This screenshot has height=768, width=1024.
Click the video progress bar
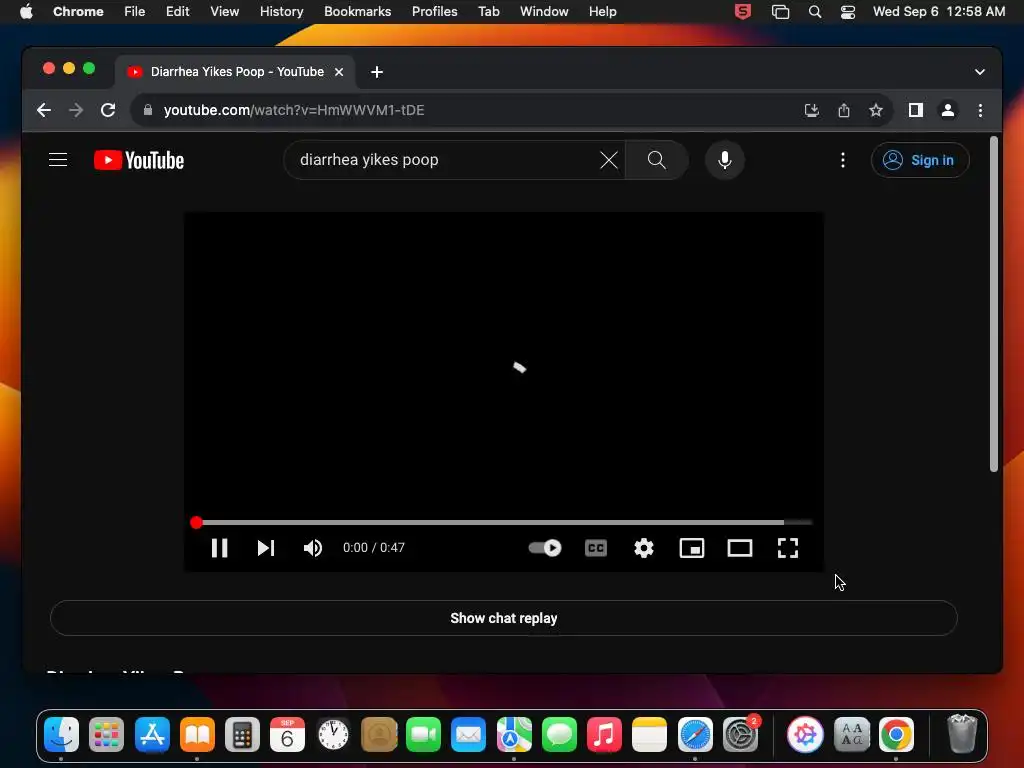coord(504,522)
